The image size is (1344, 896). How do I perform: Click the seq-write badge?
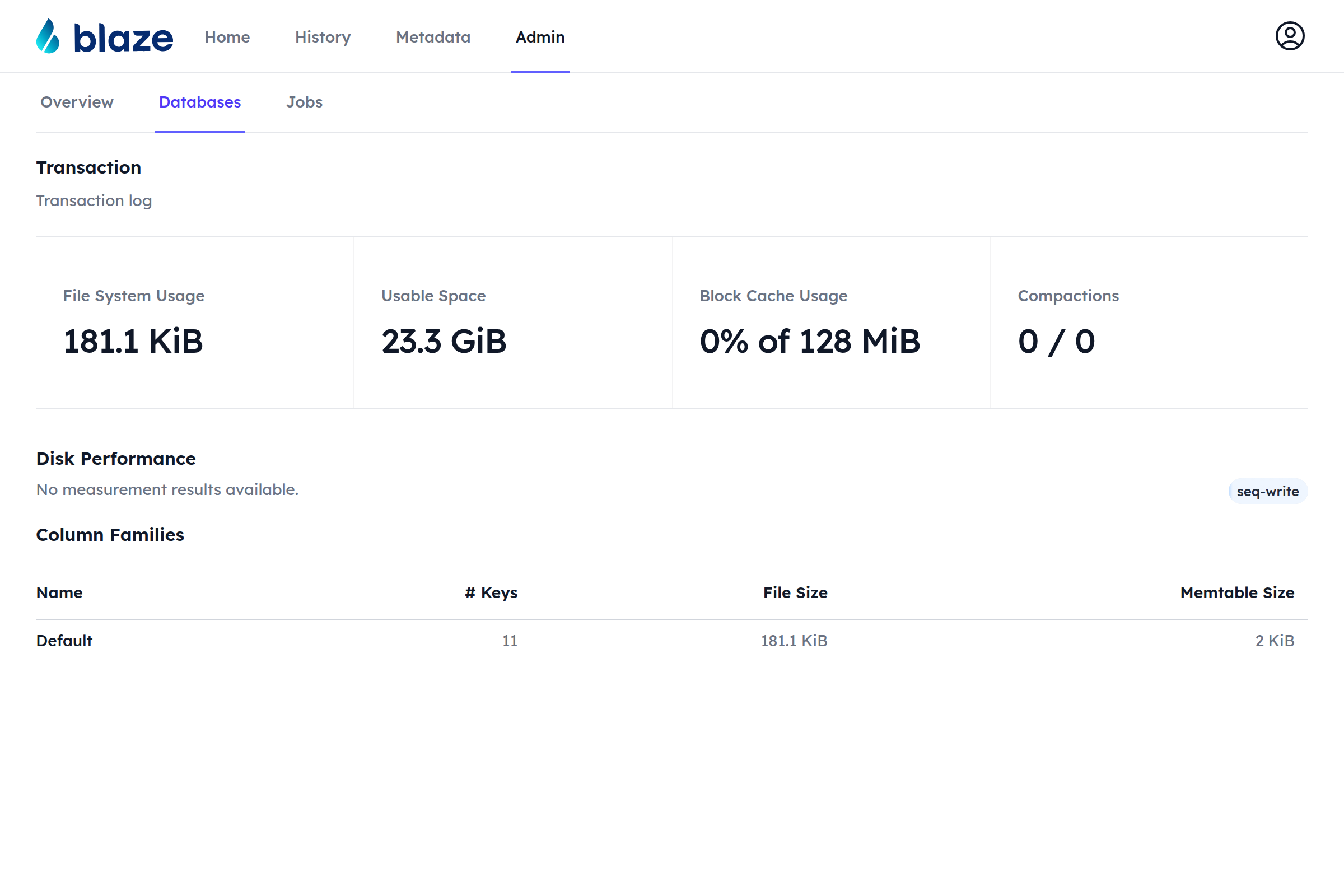1267,492
